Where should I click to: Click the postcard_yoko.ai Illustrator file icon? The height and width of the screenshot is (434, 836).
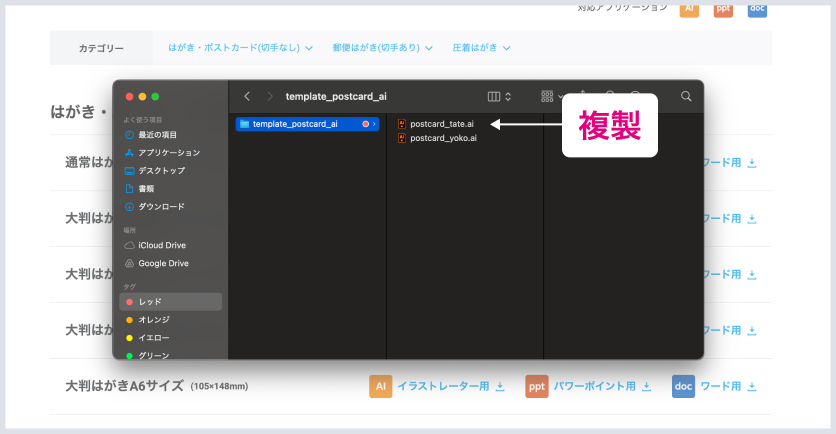pos(401,138)
